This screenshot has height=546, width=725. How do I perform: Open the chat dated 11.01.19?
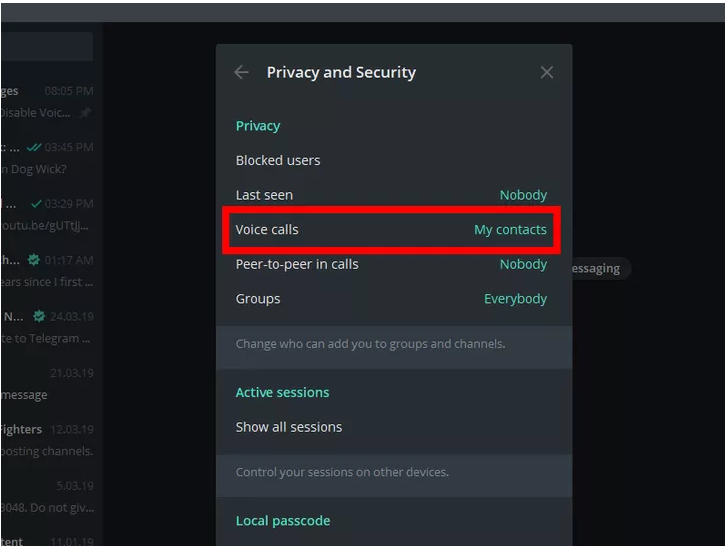(48, 537)
